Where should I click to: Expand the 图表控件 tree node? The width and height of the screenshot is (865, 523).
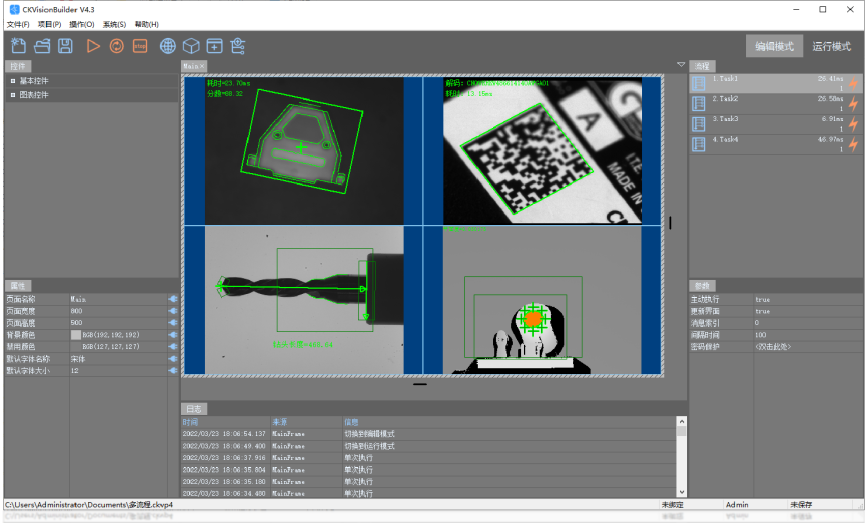(12, 95)
